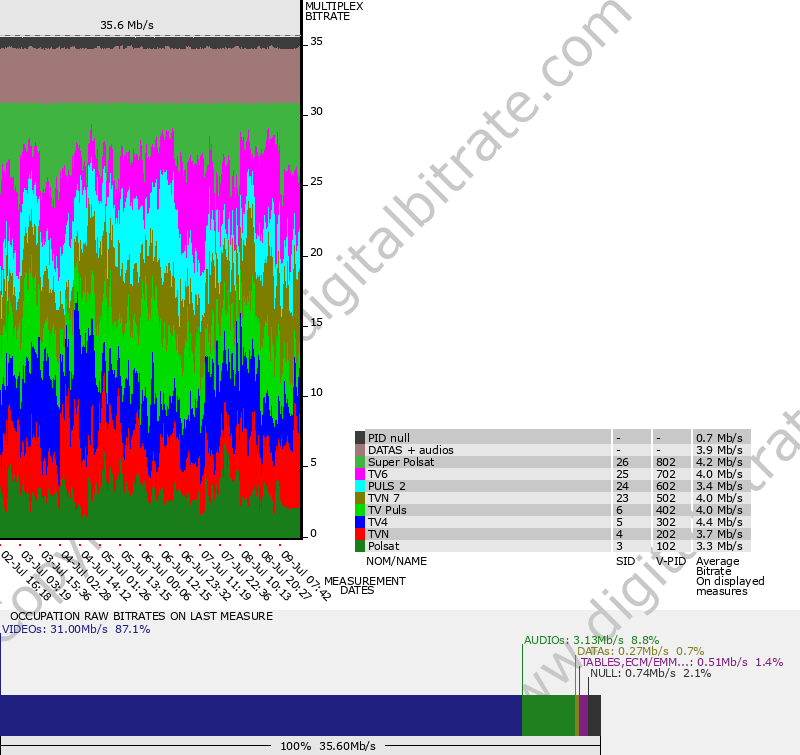Select the 'TV6' channel name
The width and height of the screenshot is (800, 755).
378,474
